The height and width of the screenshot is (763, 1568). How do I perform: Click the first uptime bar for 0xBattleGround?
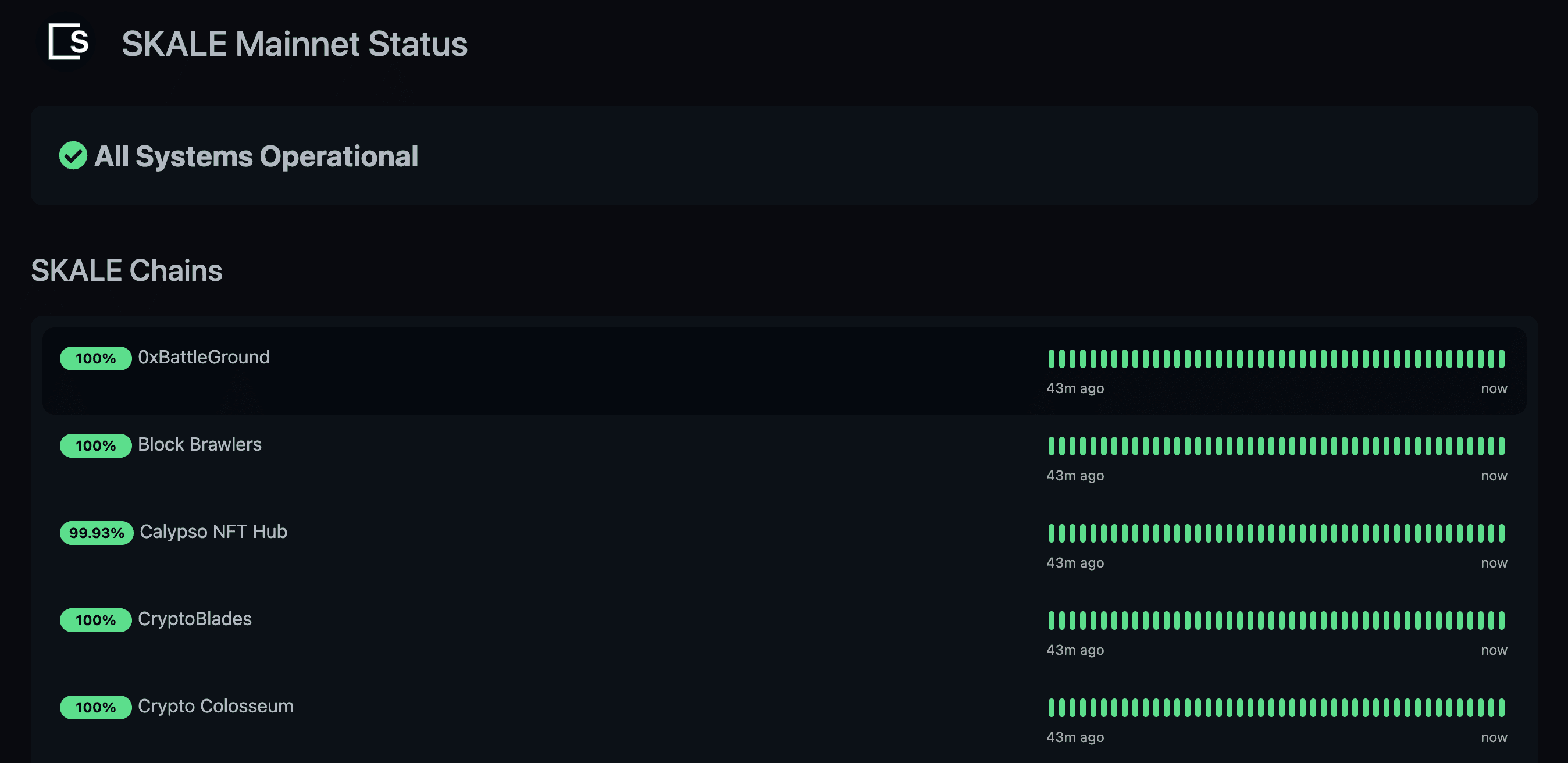tap(1051, 358)
